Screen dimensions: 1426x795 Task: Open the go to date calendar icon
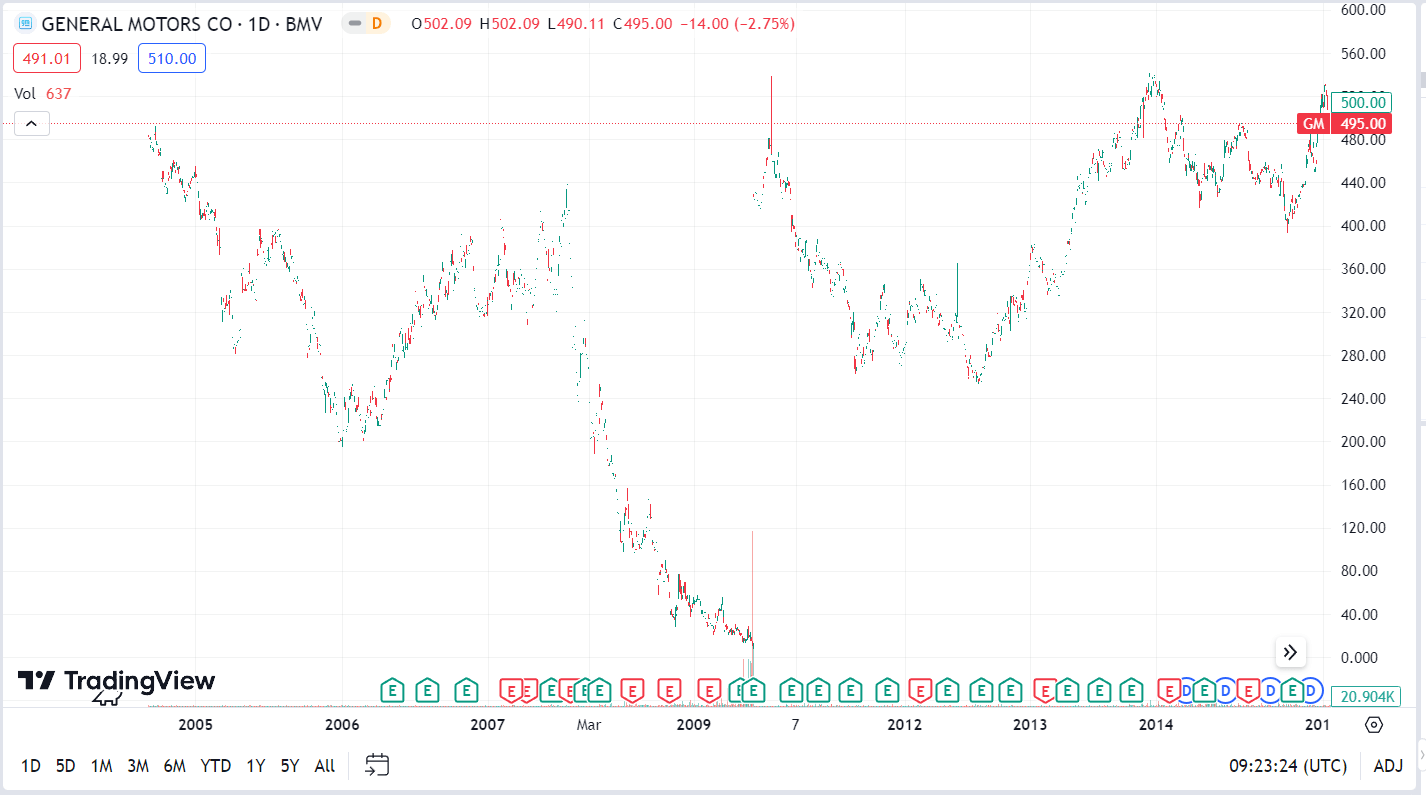click(x=376, y=766)
